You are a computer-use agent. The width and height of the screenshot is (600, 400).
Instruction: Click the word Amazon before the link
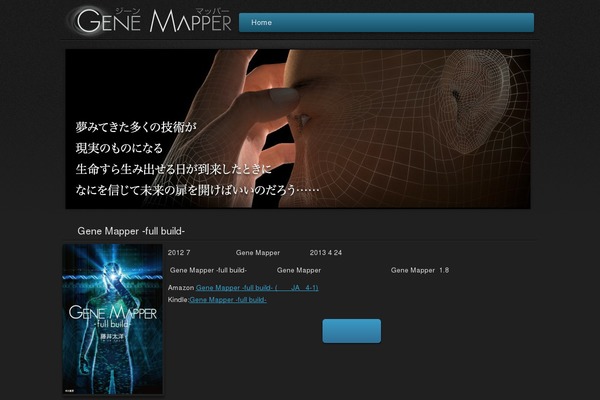point(181,287)
